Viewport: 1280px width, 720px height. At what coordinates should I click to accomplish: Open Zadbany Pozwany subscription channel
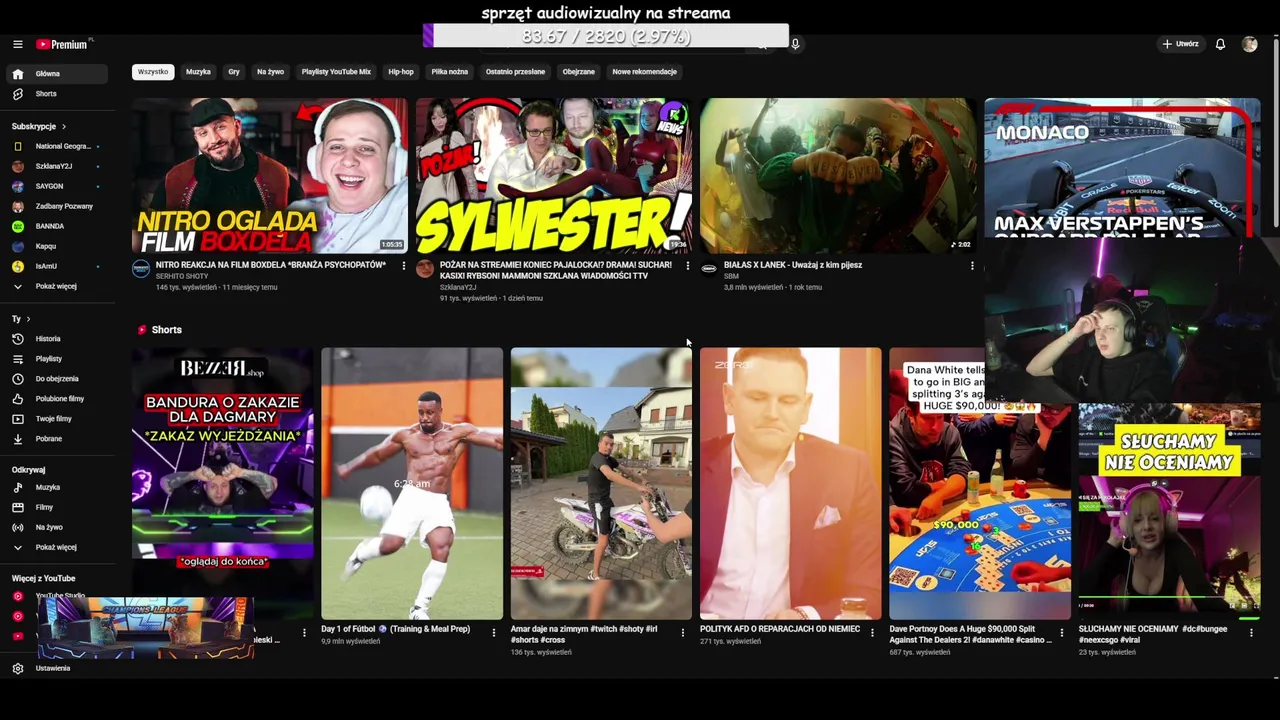click(x=56, y=206)
